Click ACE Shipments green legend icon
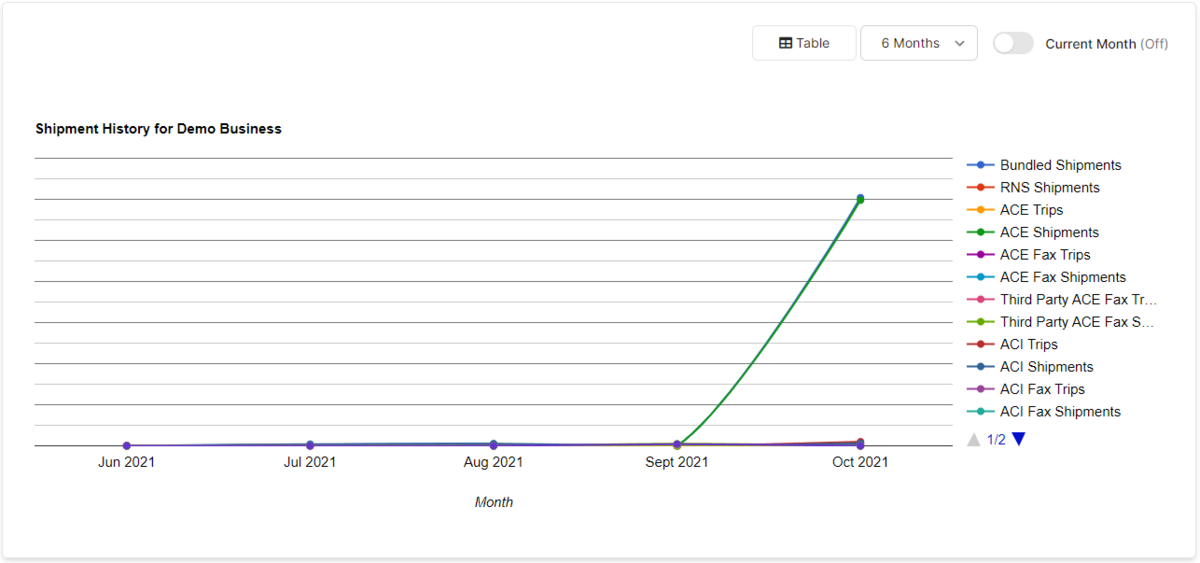 [981, 232]
